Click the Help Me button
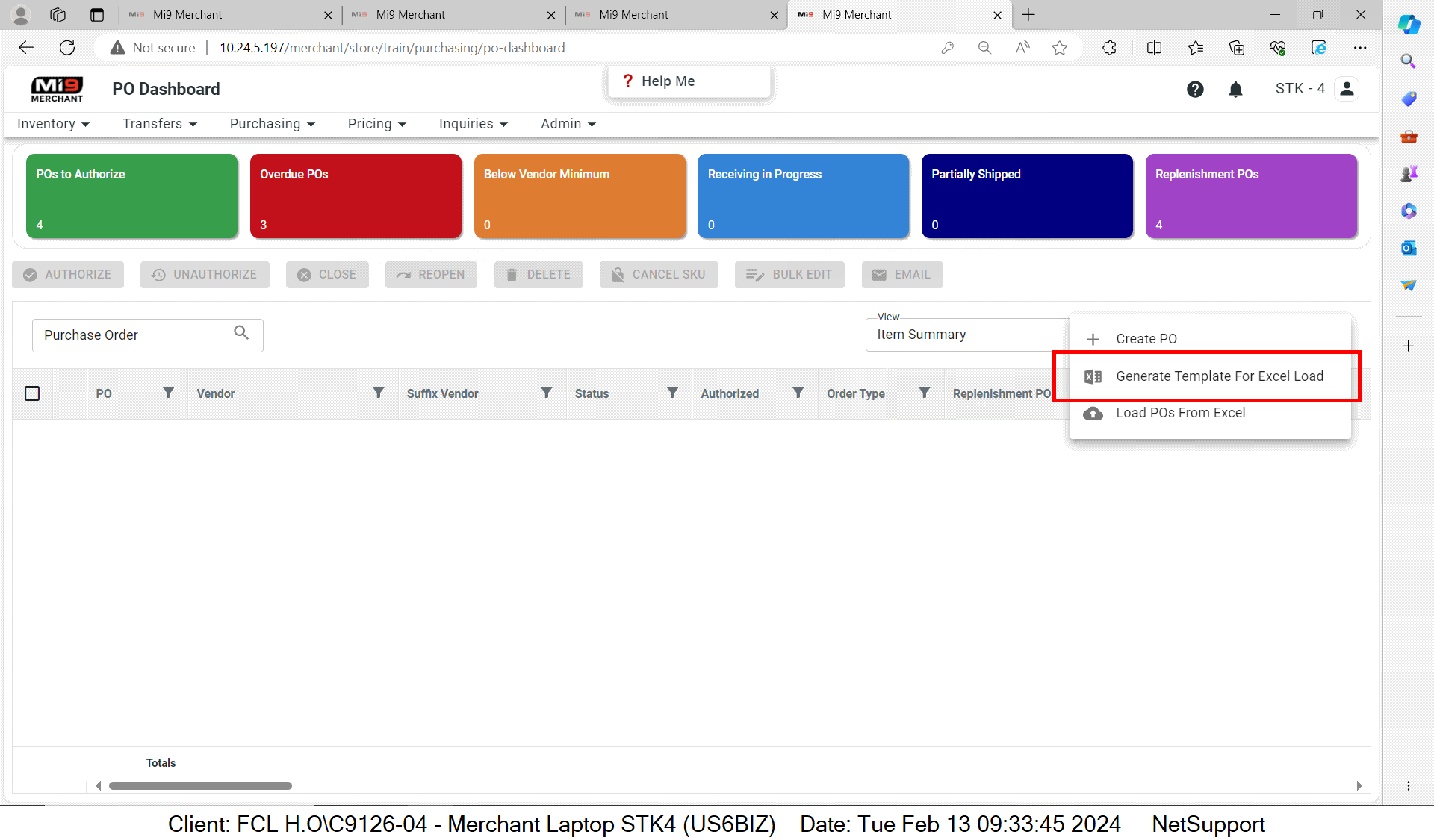Screen dimensions: 1434x840 (689, 81)
